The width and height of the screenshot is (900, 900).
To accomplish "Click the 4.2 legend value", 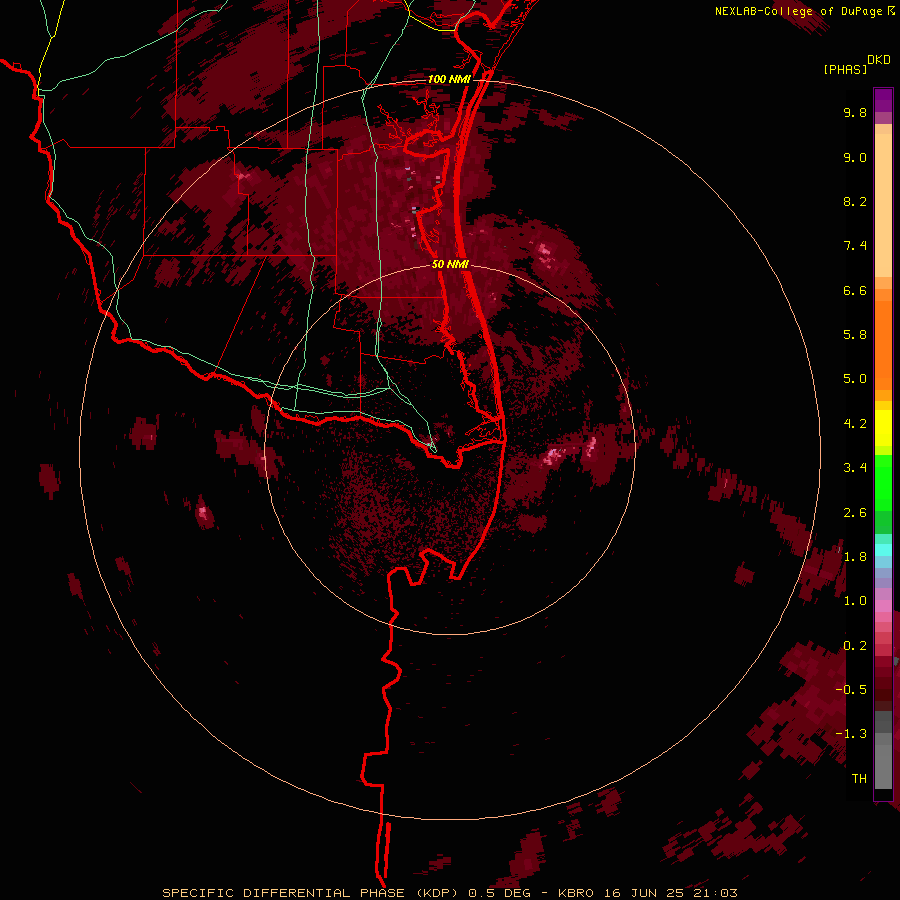I will pos(855,424).
